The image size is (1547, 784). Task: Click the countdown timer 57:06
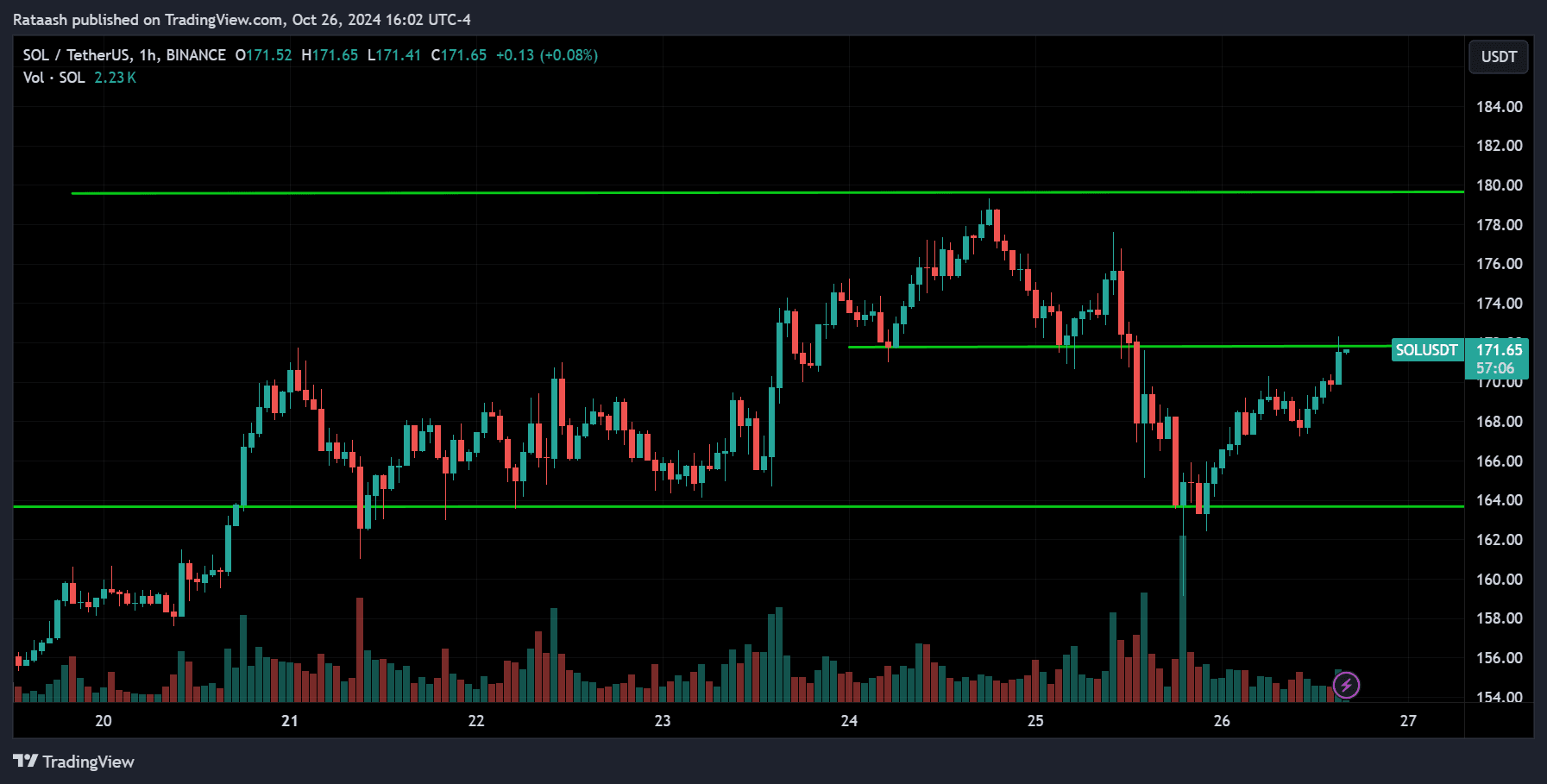(x=1495, y=368)
